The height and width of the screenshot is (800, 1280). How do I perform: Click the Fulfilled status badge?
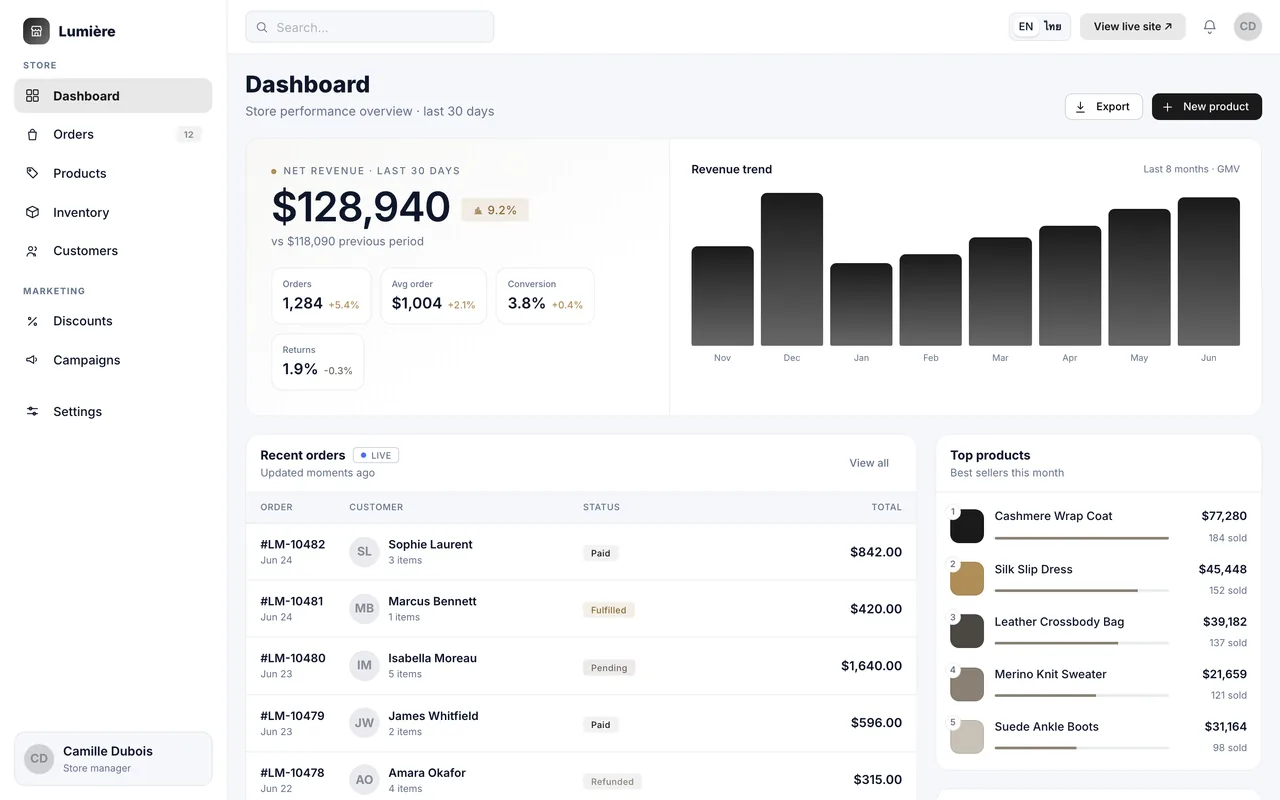pos(609,610)
